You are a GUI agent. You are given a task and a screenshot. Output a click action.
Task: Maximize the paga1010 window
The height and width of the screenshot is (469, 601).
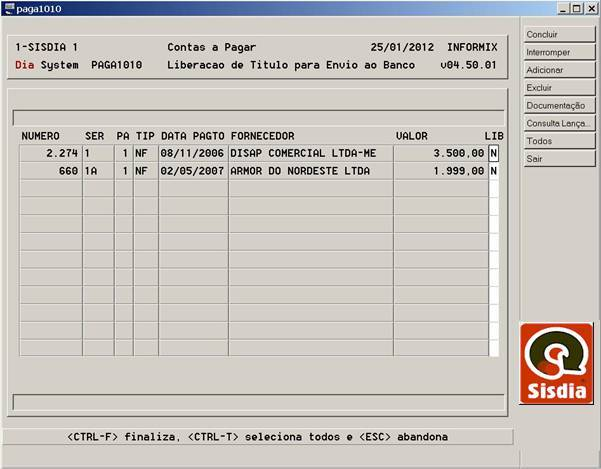point(576,8)
